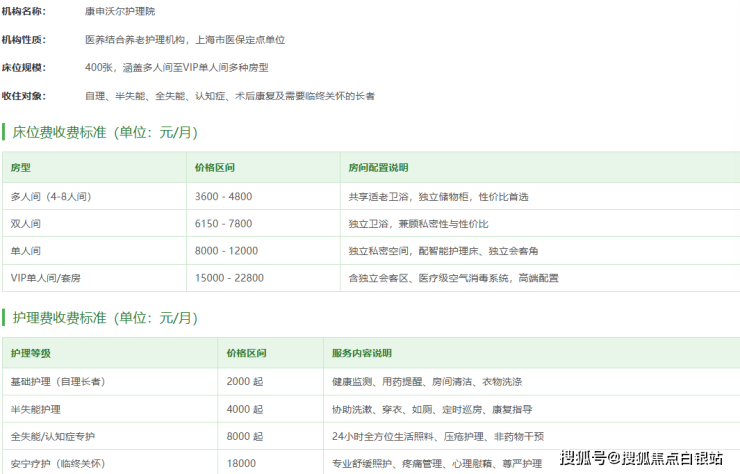Viewport: 740px width, 474px height.
Task: Click the cell starting '专业舒缓照护、疼痛管理'
Action: 532,462
